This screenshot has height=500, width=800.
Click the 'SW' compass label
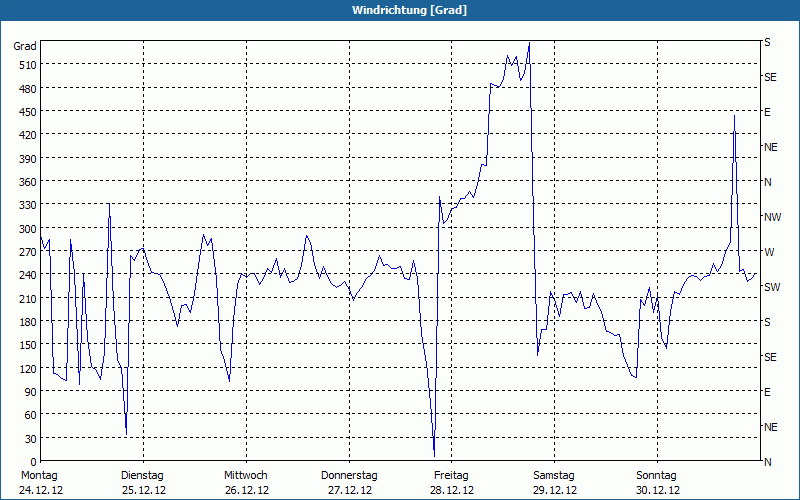(x=772, y=287)
